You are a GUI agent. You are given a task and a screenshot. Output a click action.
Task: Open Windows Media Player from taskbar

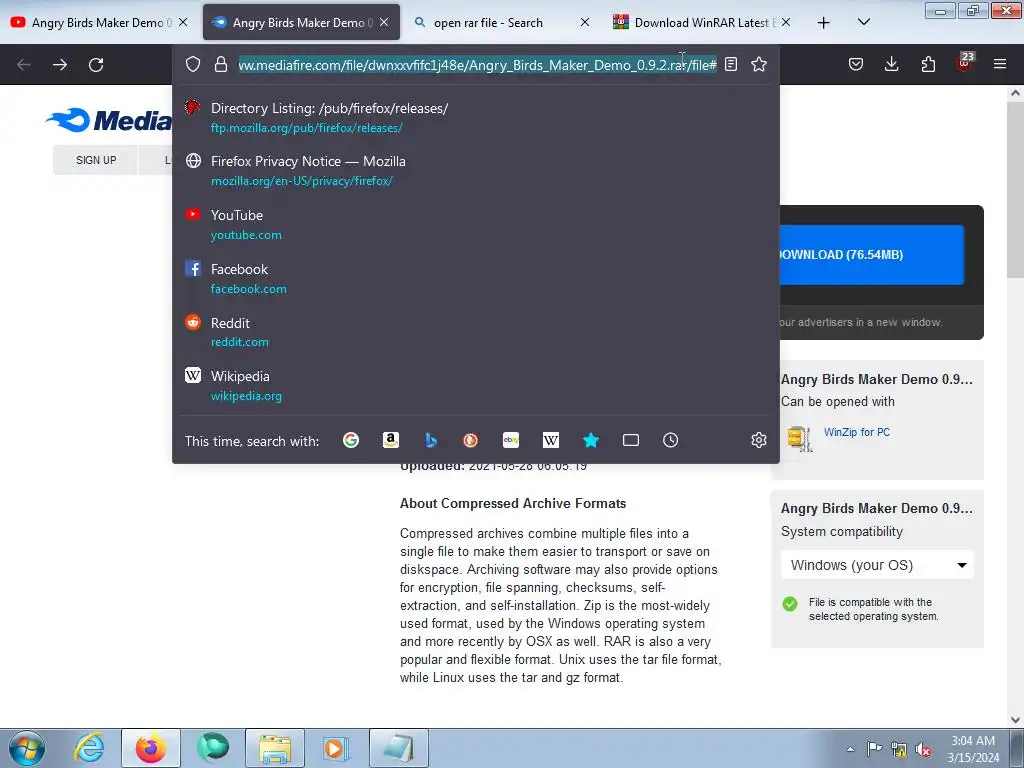[x=336, y=748]
